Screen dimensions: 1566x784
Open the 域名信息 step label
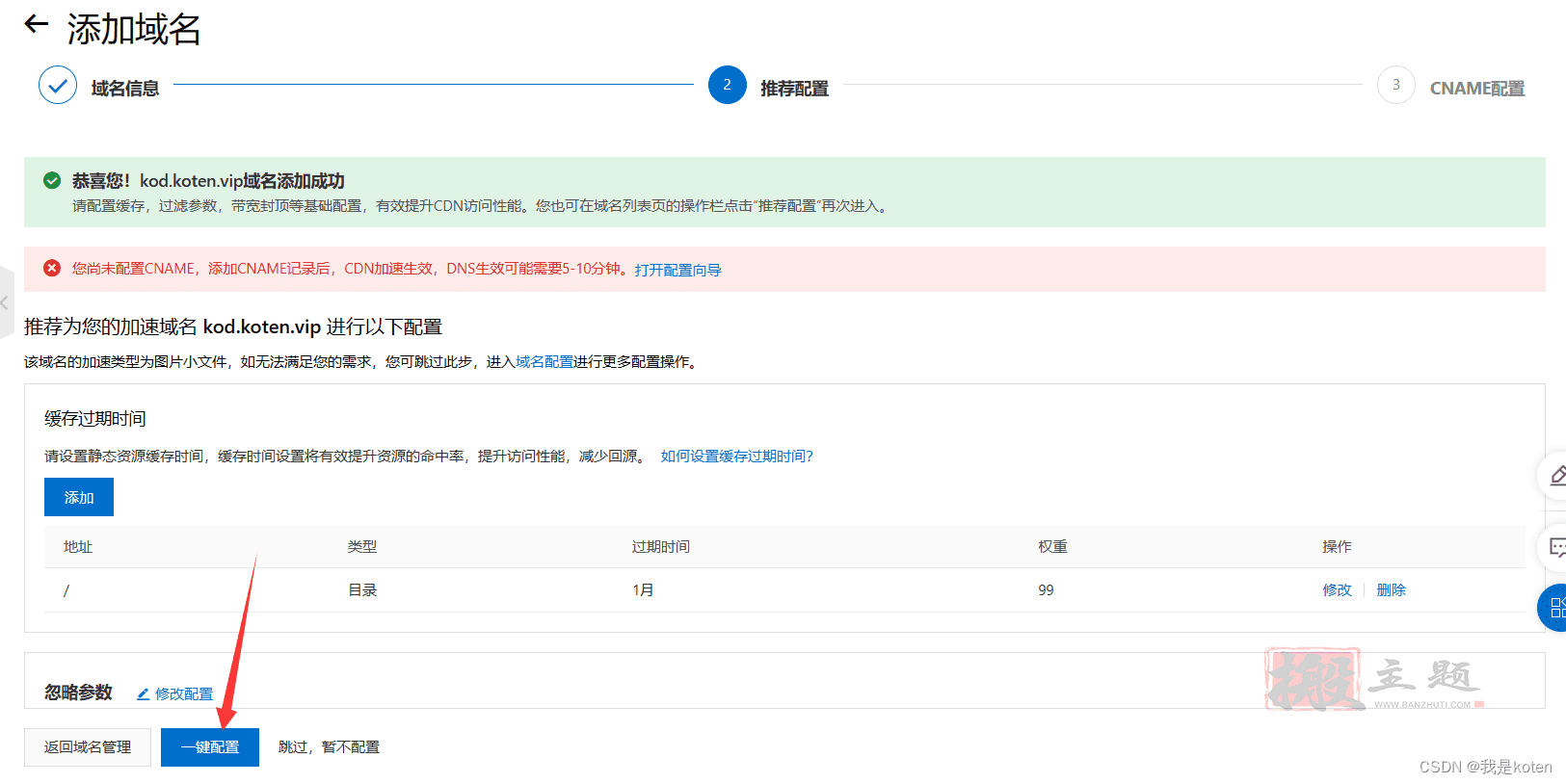coord(125,89)
